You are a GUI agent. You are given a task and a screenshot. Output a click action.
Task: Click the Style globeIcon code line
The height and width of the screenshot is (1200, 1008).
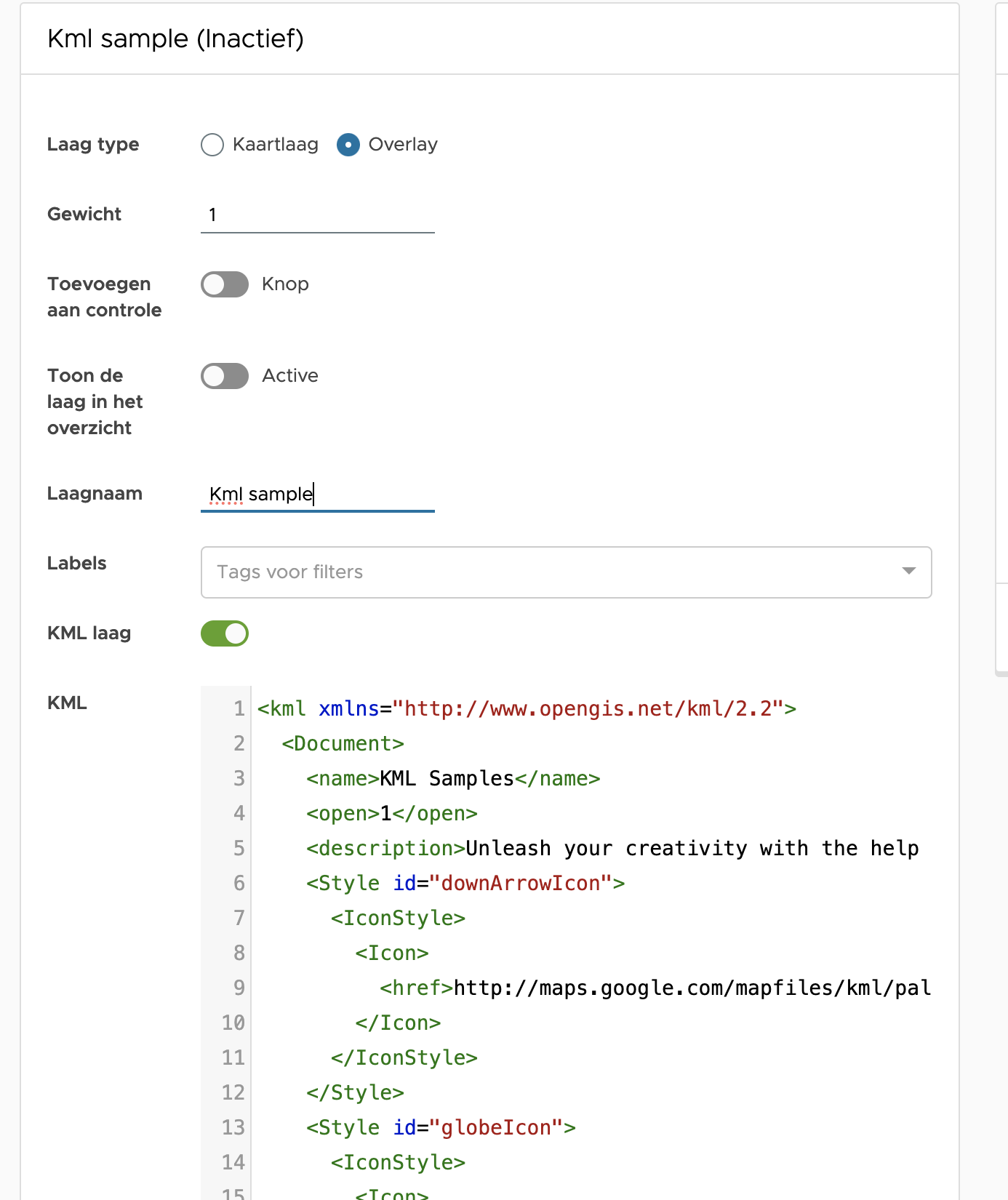point(441,1128)
